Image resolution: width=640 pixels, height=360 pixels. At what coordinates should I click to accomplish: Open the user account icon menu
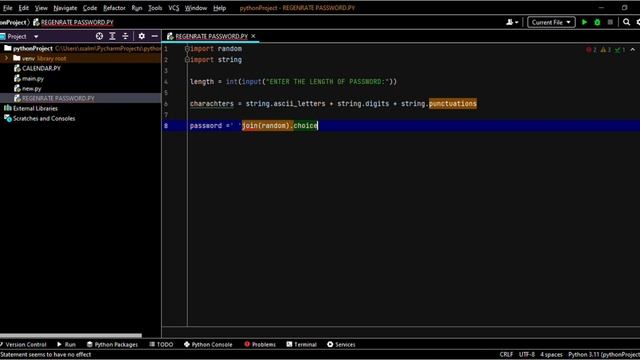tap(512, 22)
